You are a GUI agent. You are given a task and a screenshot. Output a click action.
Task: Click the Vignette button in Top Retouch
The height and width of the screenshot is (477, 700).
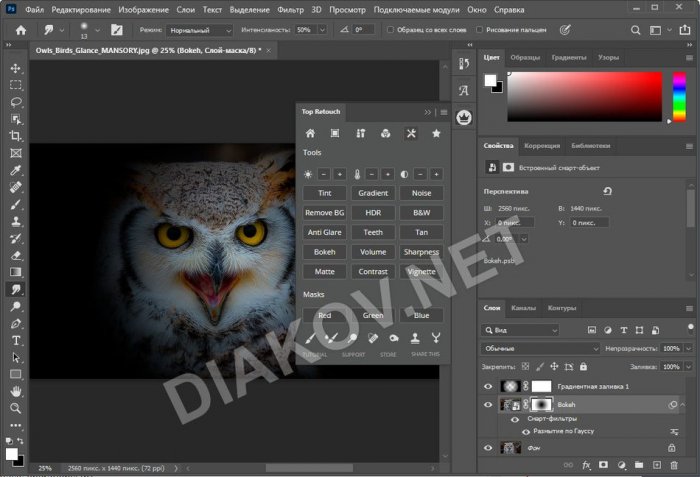(422, 271)
